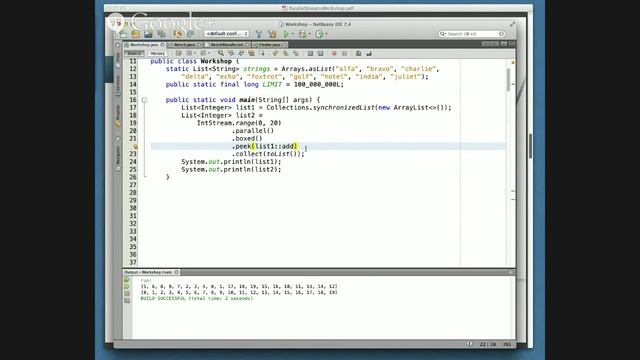
Task: Close the Finder.java tab
Action: pos(284,44)
